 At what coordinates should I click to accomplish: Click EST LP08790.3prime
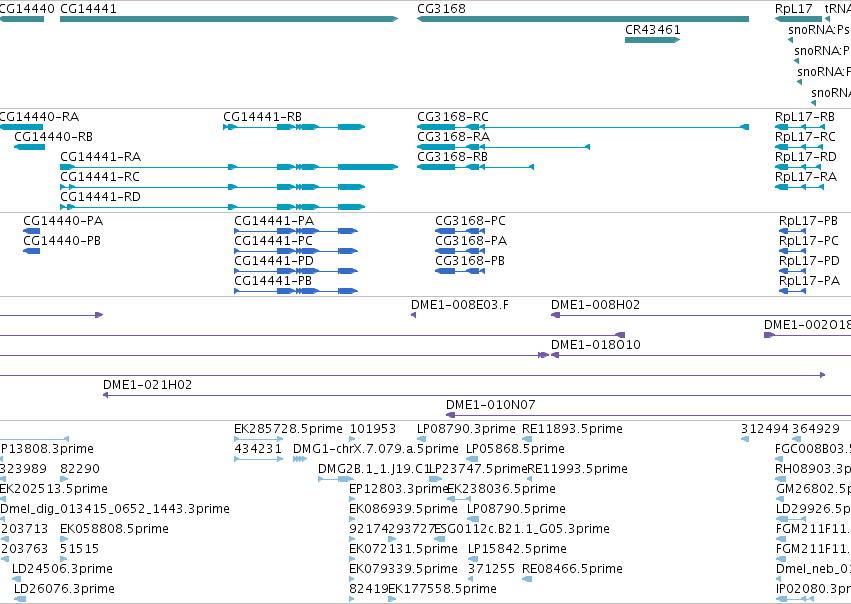click(422, 439)
